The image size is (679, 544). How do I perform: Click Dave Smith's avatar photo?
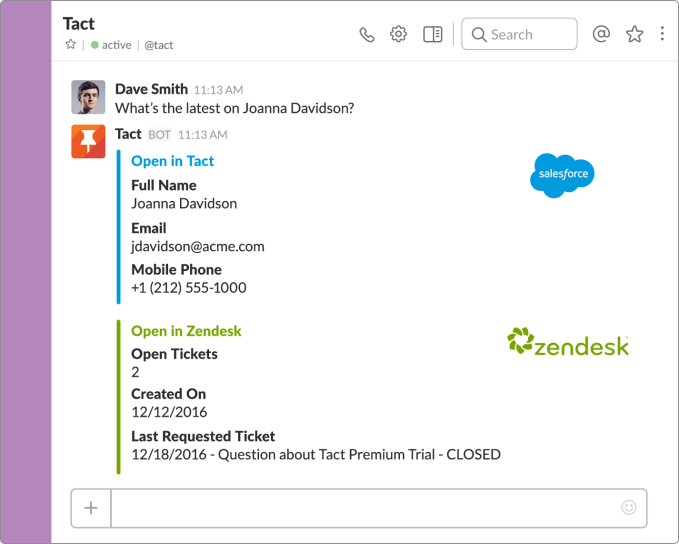[x=88, y=97]
